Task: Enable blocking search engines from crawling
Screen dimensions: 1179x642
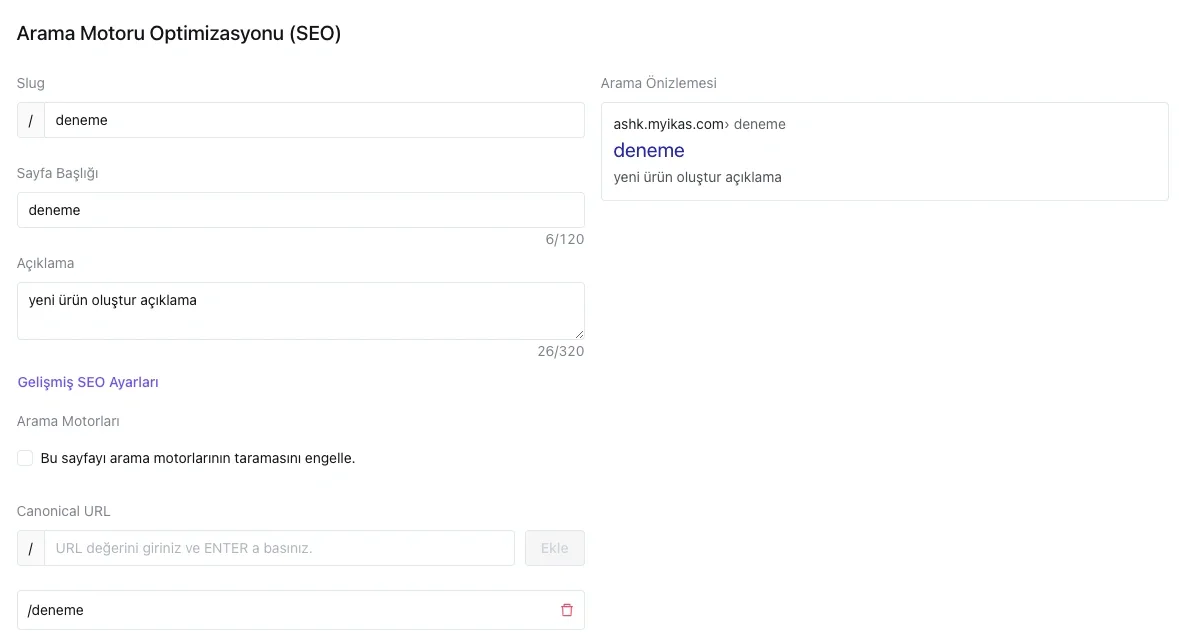Action: click(x=26, y=459)
